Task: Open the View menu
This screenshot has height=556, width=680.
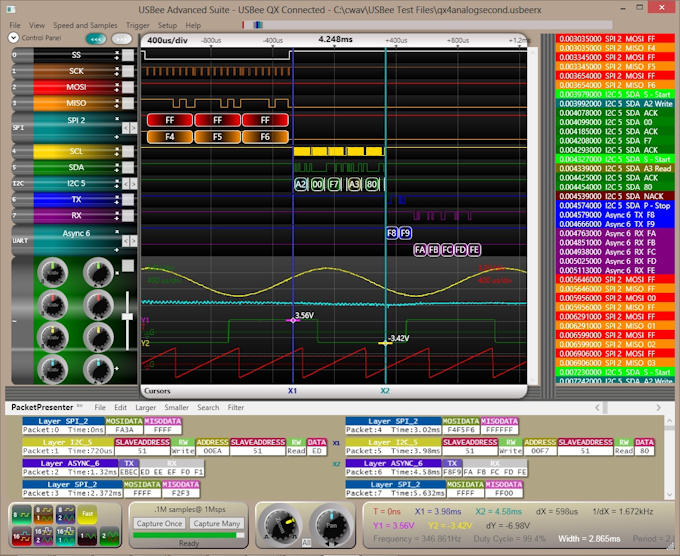Action: [x=37, y=25]
